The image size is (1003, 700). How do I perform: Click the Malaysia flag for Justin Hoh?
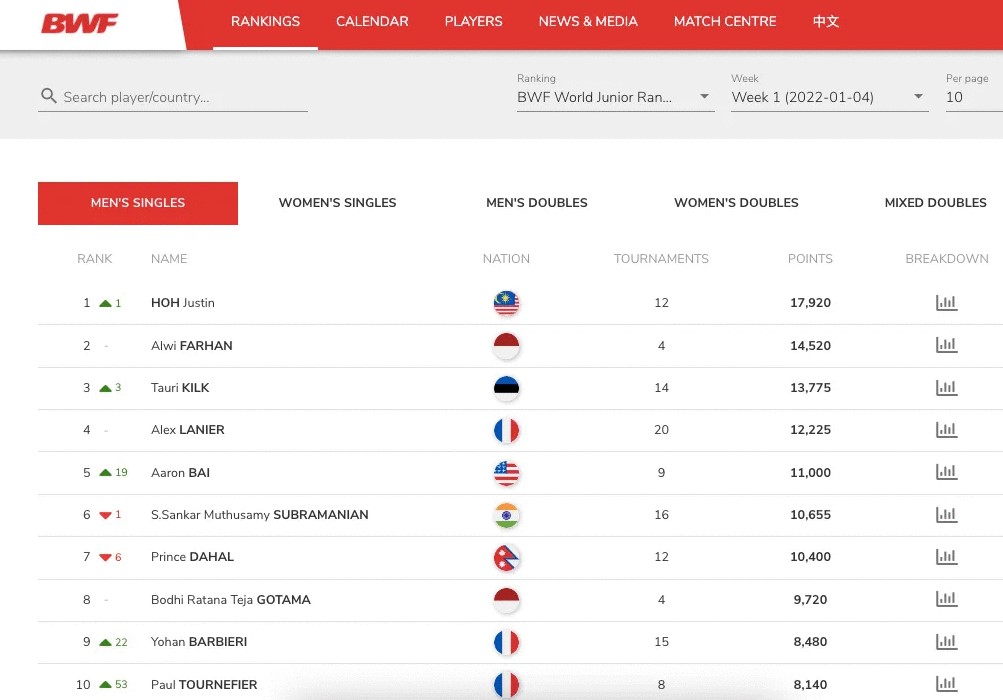pyautogui.click(x=506, y=303)
